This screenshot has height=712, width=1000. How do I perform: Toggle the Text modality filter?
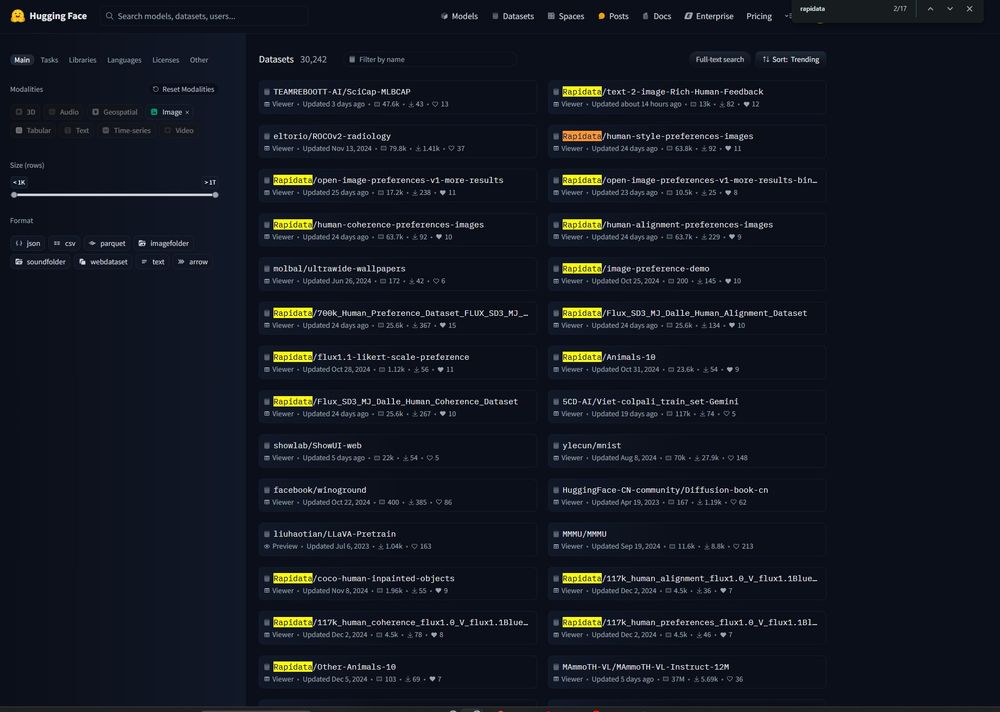click(77, 131)
